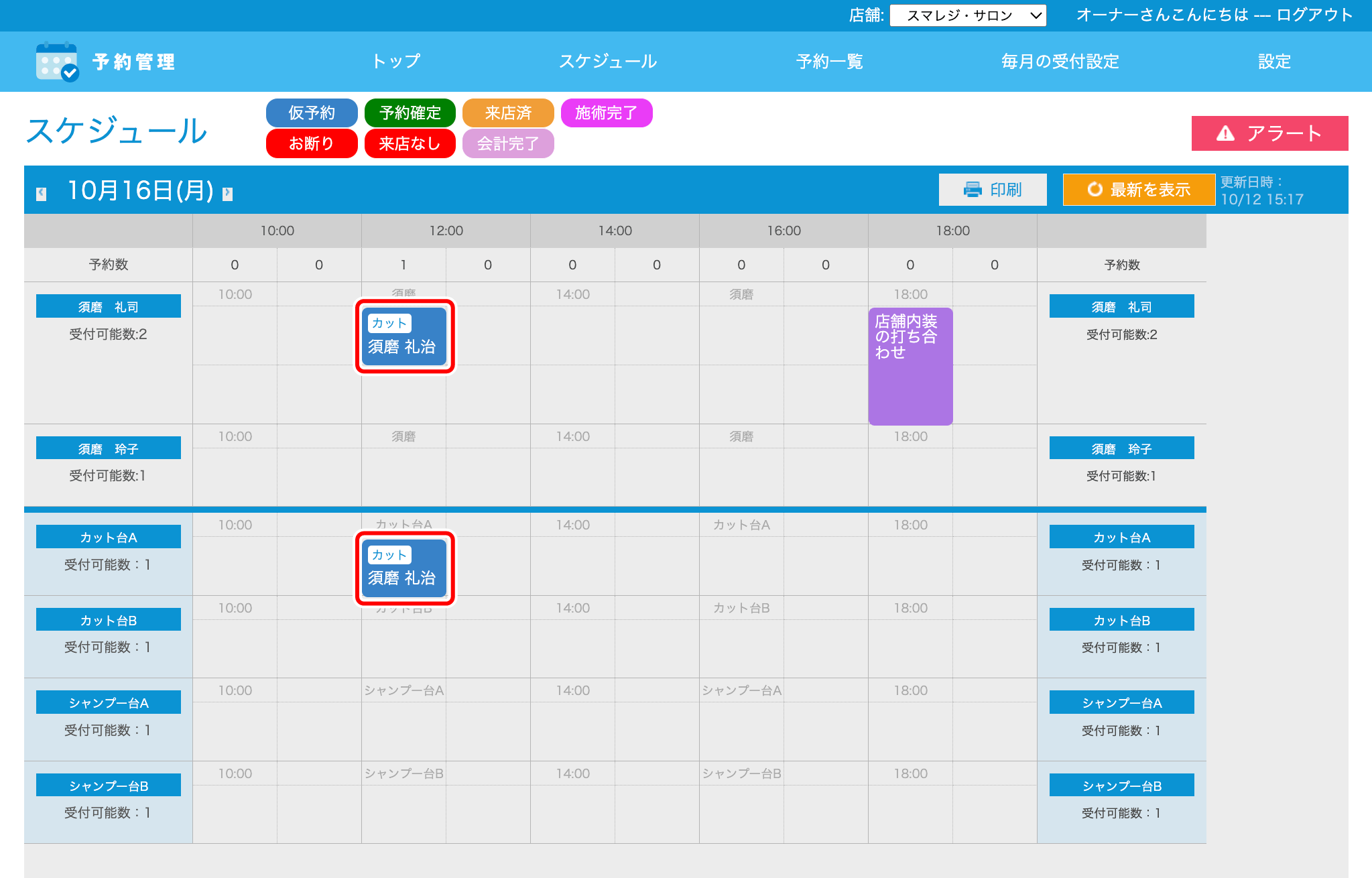Click the 印刷 print button
The width and height of the screenshot is (1372, 878).
(x=993, y=190)
